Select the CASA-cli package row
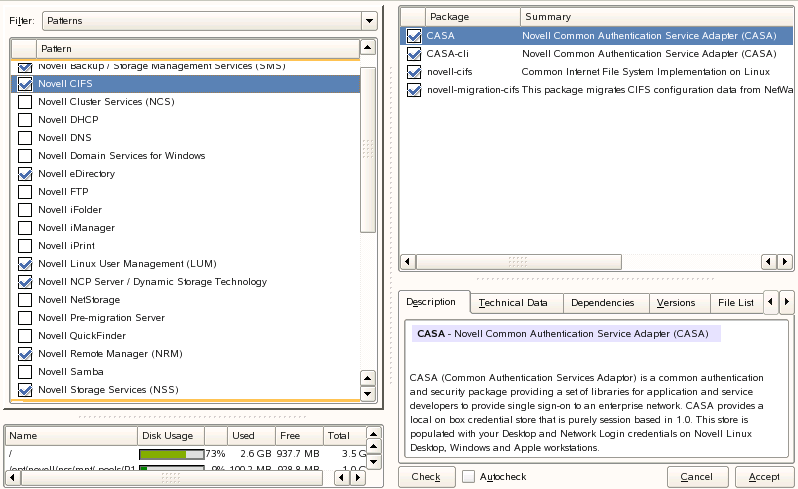Viewport: 798px width, 489px height. (x=596, y=54)
